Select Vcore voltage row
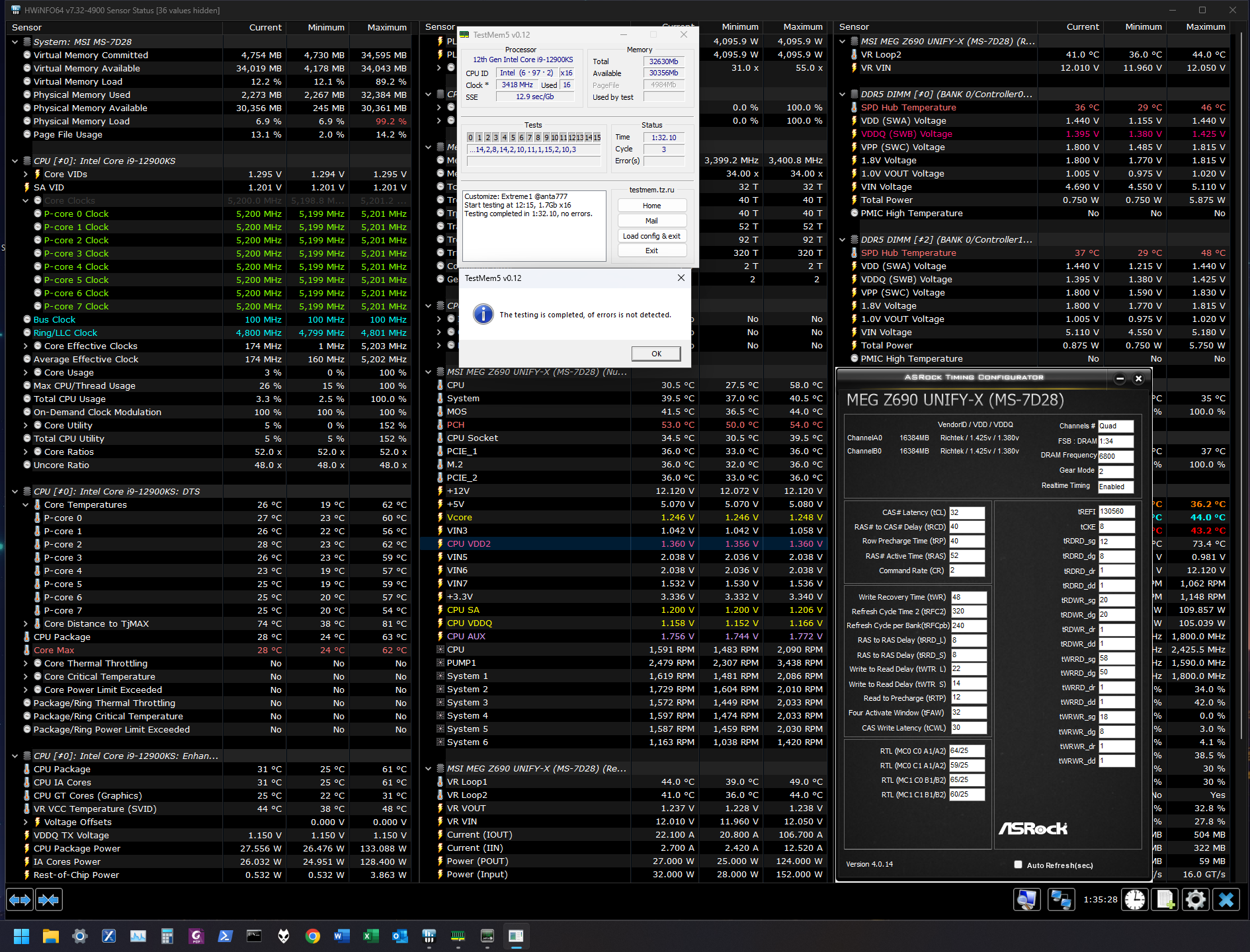The width and height of the screenshot is (1250, 952). tap(624, 517)
